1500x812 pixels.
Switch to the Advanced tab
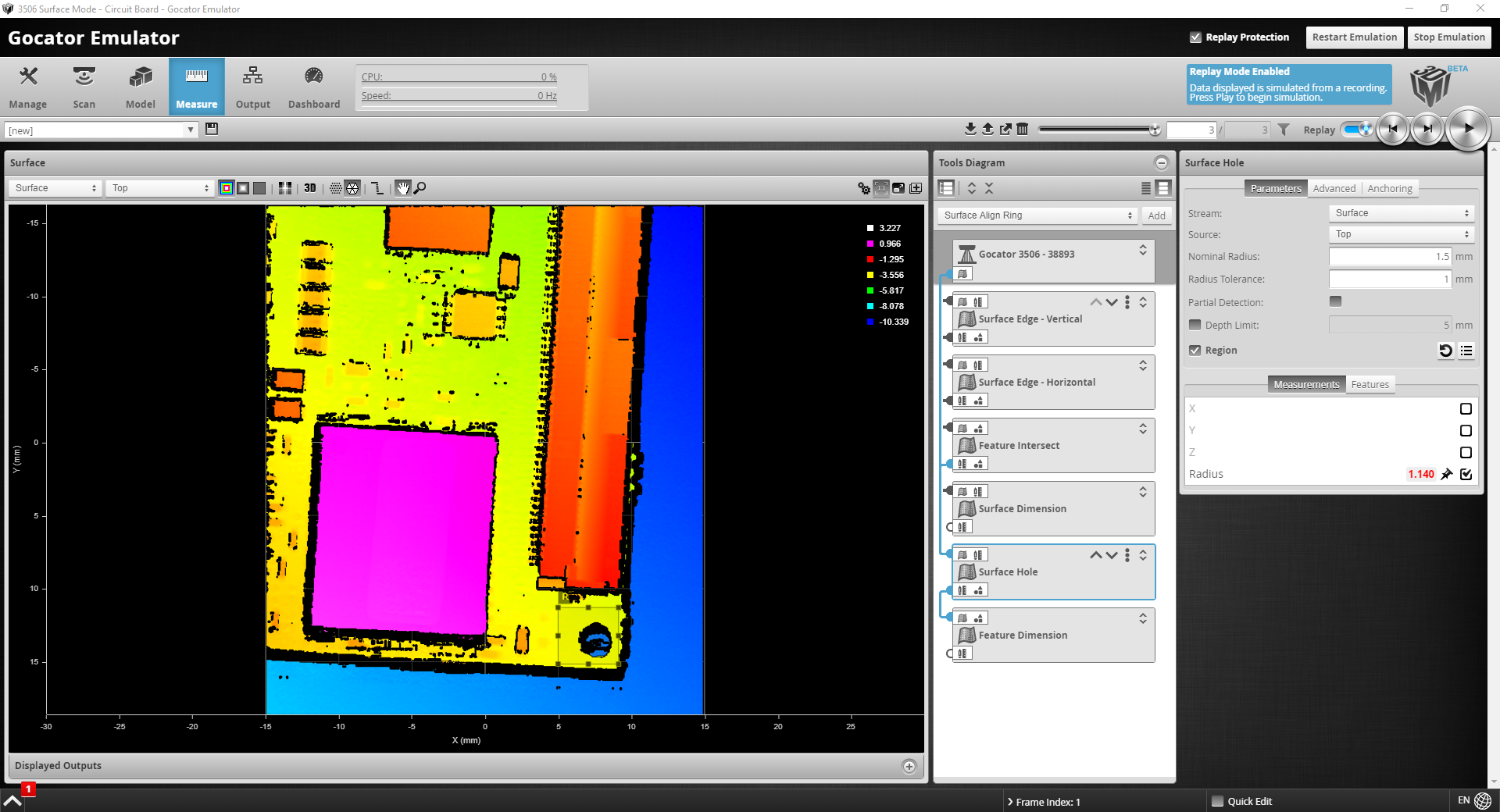coord(1334,189)
